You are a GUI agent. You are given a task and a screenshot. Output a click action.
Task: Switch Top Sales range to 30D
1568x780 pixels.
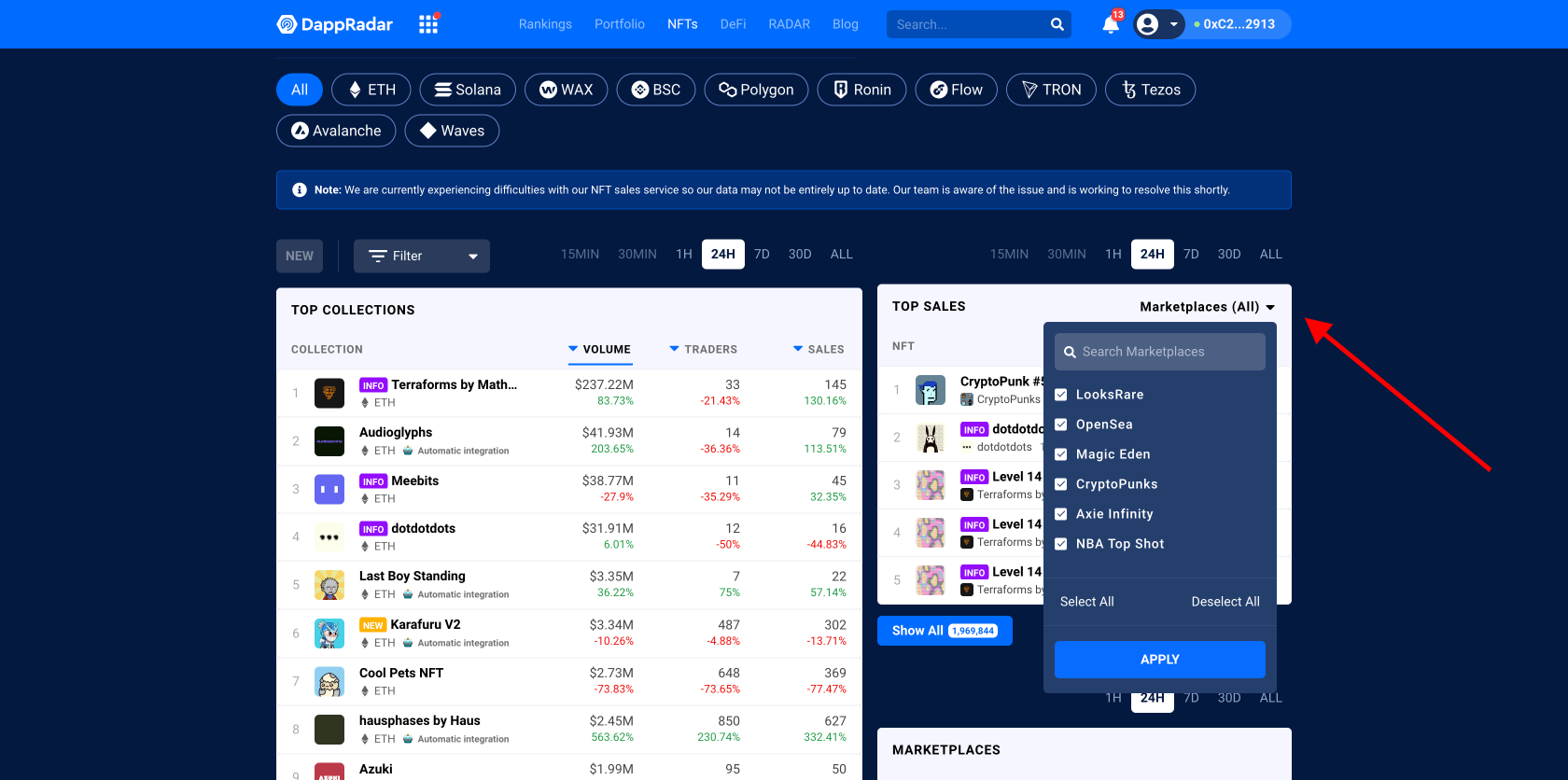(1229, 254)
